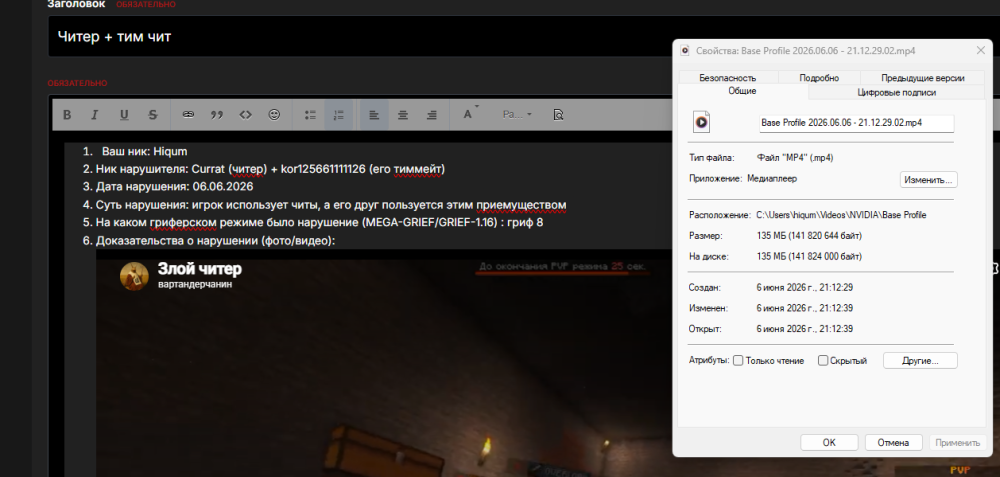Image resolution: width=1000 pixels, height=477 pixels.
Task: Click the line starting 'На каком гриферском режиме'
Action: coord(319,223)
